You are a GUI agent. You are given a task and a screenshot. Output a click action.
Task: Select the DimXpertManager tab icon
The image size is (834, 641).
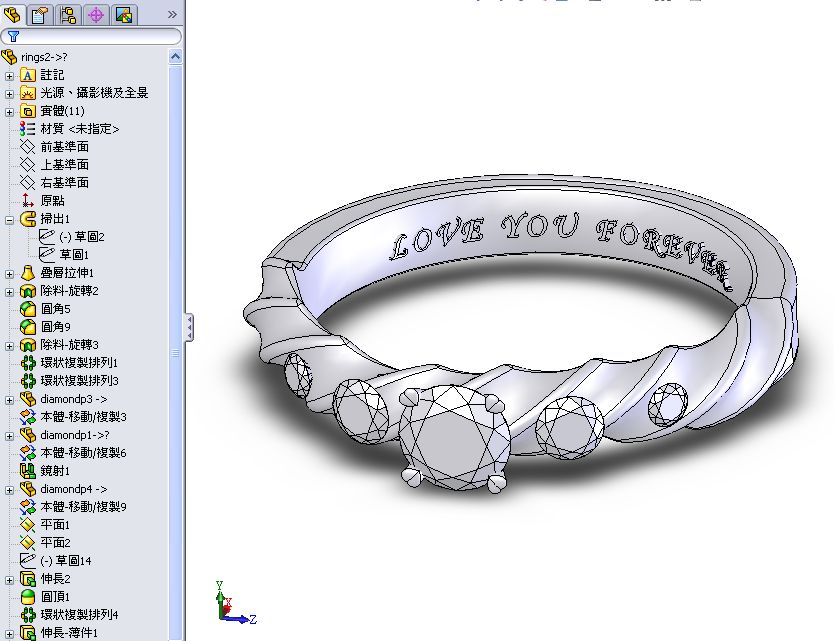tap(95, 14)
